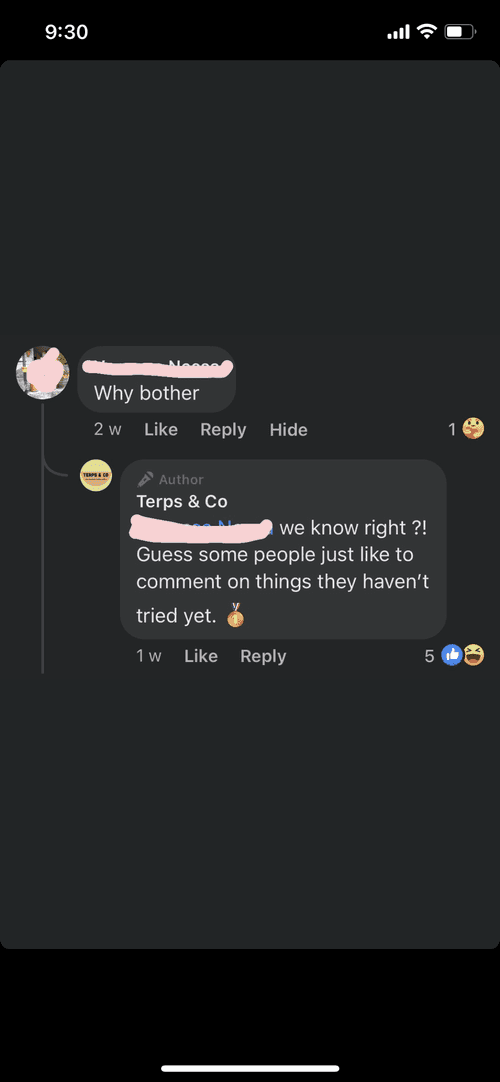Tap the battery icon in status bar
Image resolution: width=500 pixels, height=1082 pixels.
coord(459,32)
